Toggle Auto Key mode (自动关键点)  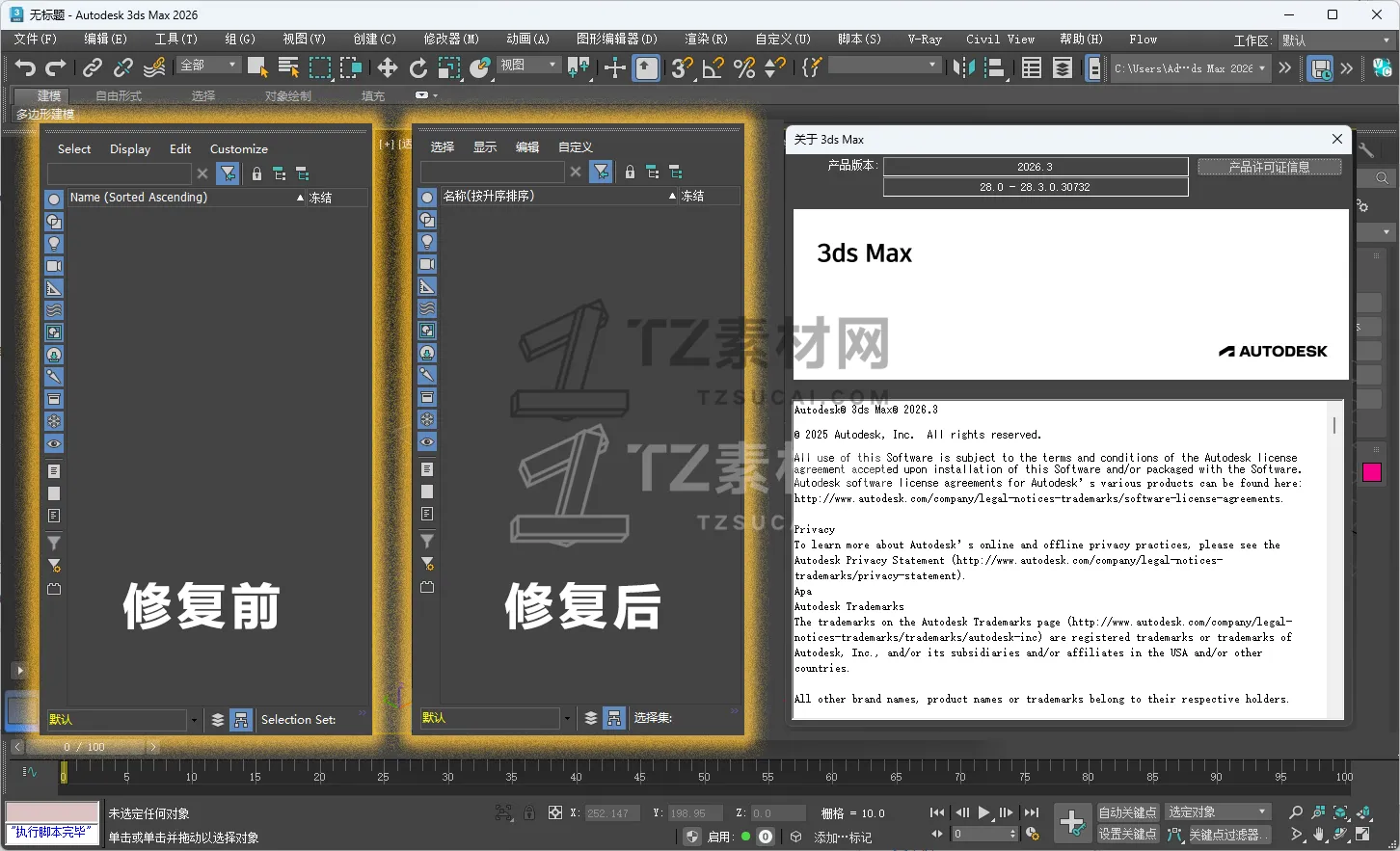[1127, 812]
